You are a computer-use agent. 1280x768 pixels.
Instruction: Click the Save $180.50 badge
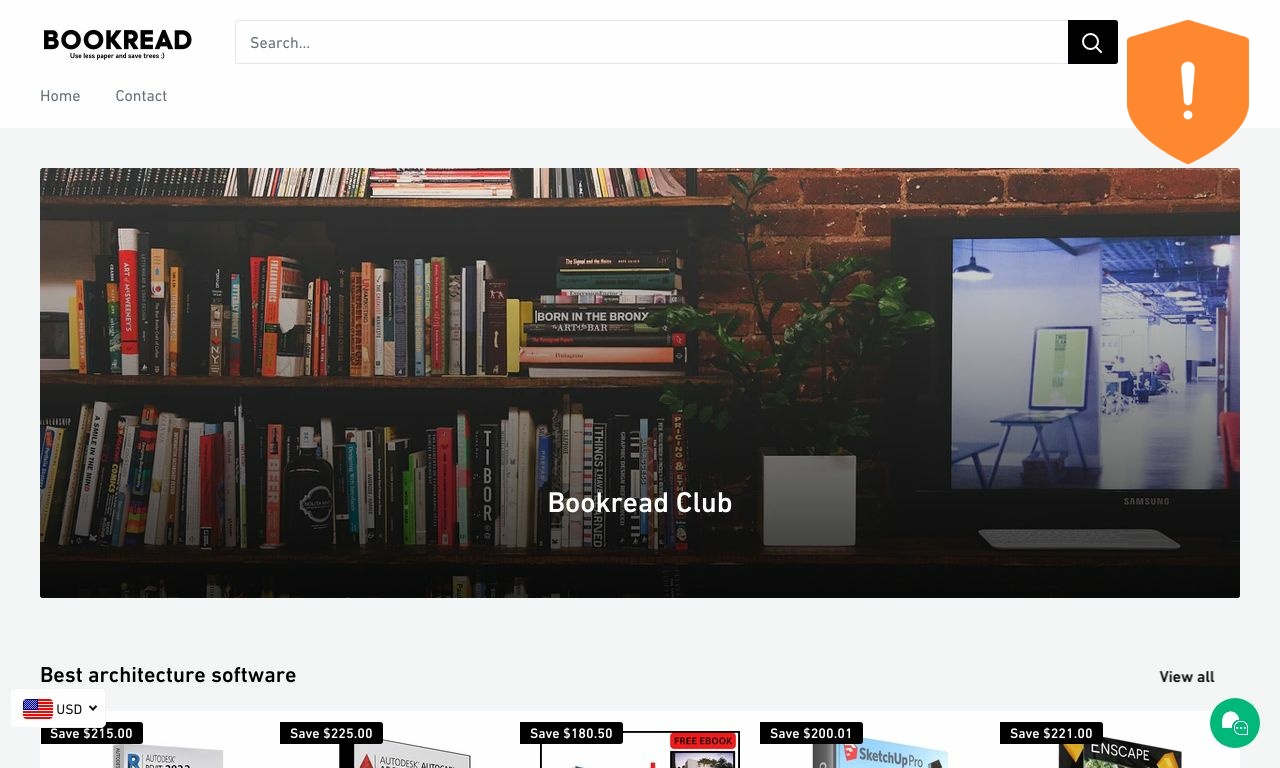point(571,733)
